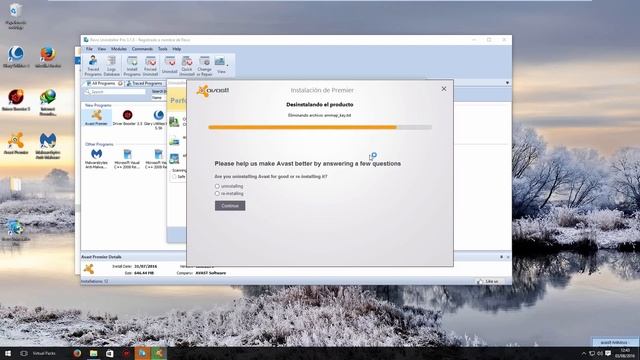The image size is (640, 360).
Task: Open Glary Utilities desktop shortcut
Action: tap(16, 57)
